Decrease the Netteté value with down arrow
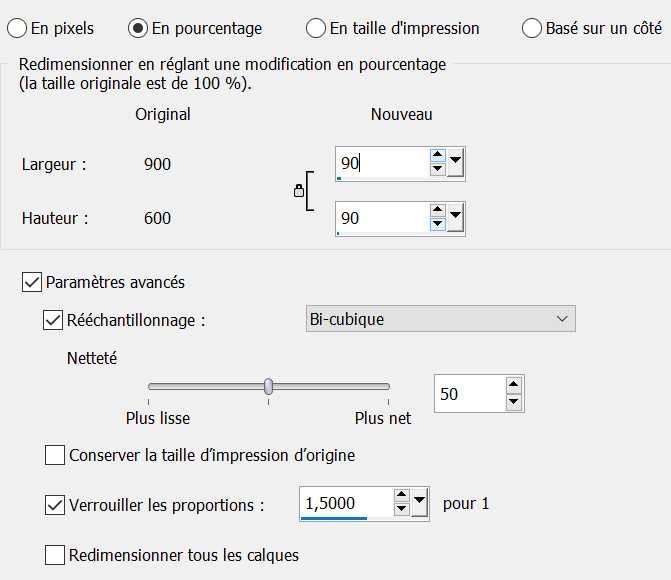 pyautogui.click(x=514, y=401)
